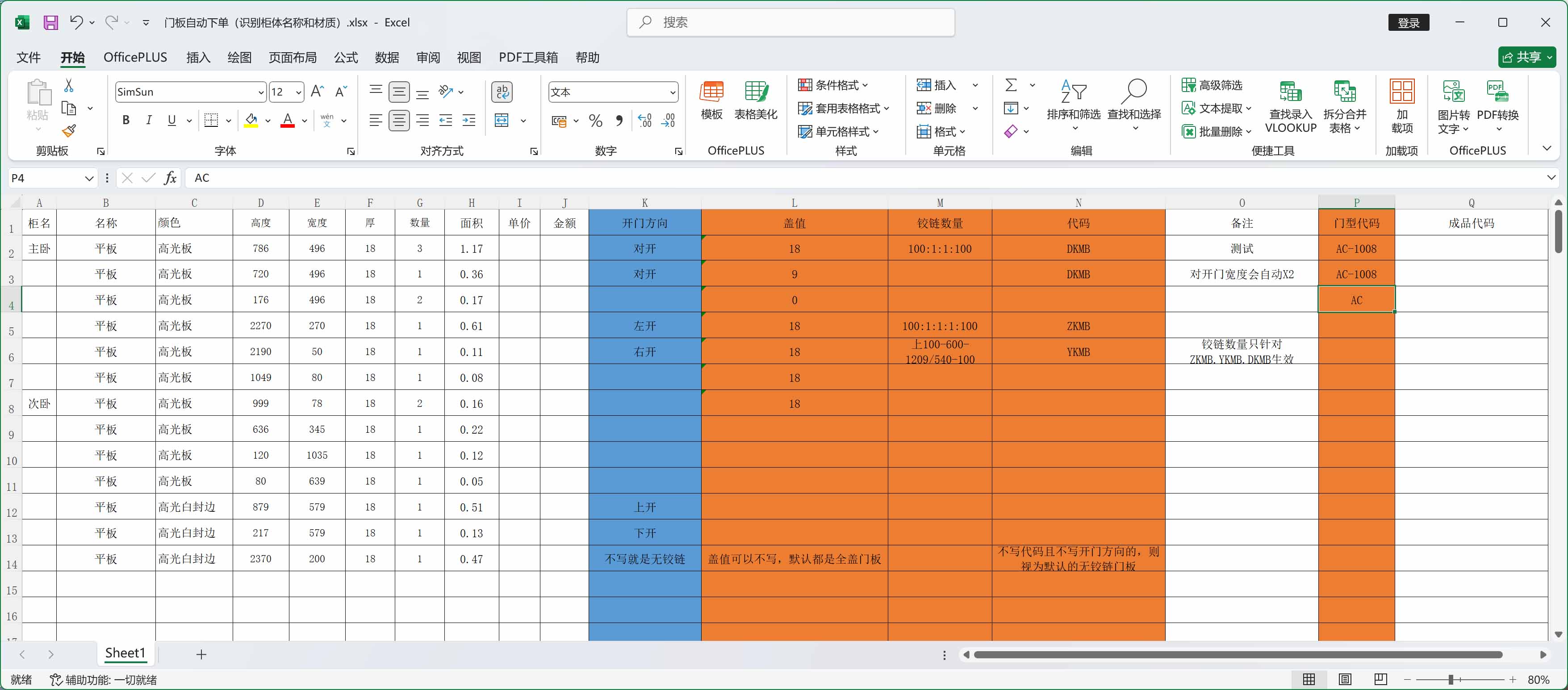The height and width of the screenshot is (690, 1568).
Task: Toggle Italic formatting
Action: [149, 121]
